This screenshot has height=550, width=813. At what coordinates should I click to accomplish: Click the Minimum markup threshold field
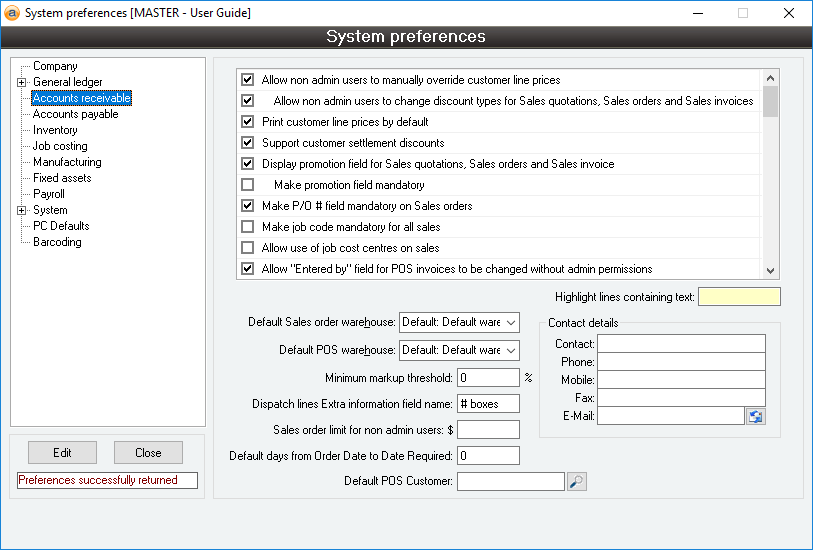[488, 378]
